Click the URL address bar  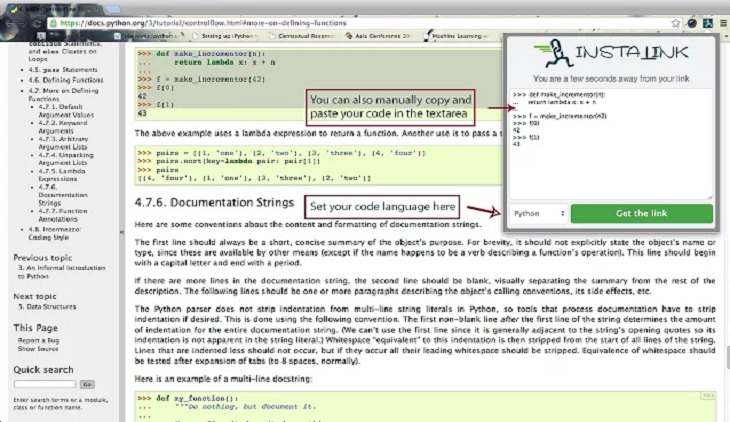click(363, 23)
